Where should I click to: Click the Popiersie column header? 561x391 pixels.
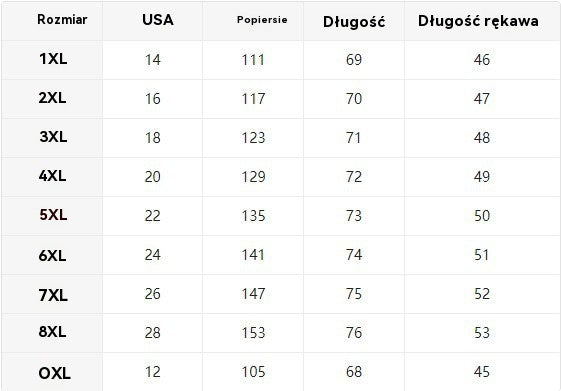point(262,20)
